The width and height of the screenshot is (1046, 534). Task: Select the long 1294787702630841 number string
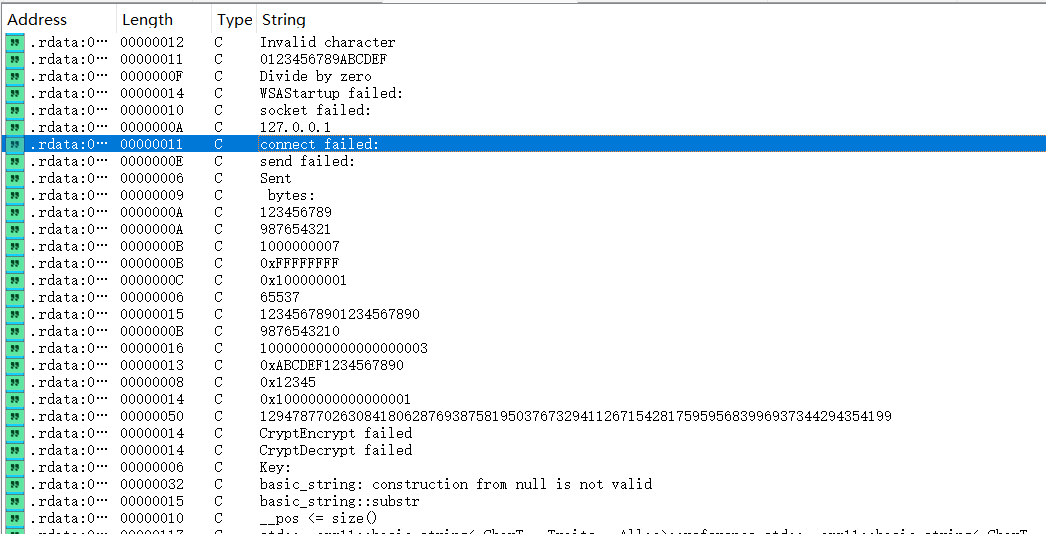(x=575, y=416)
